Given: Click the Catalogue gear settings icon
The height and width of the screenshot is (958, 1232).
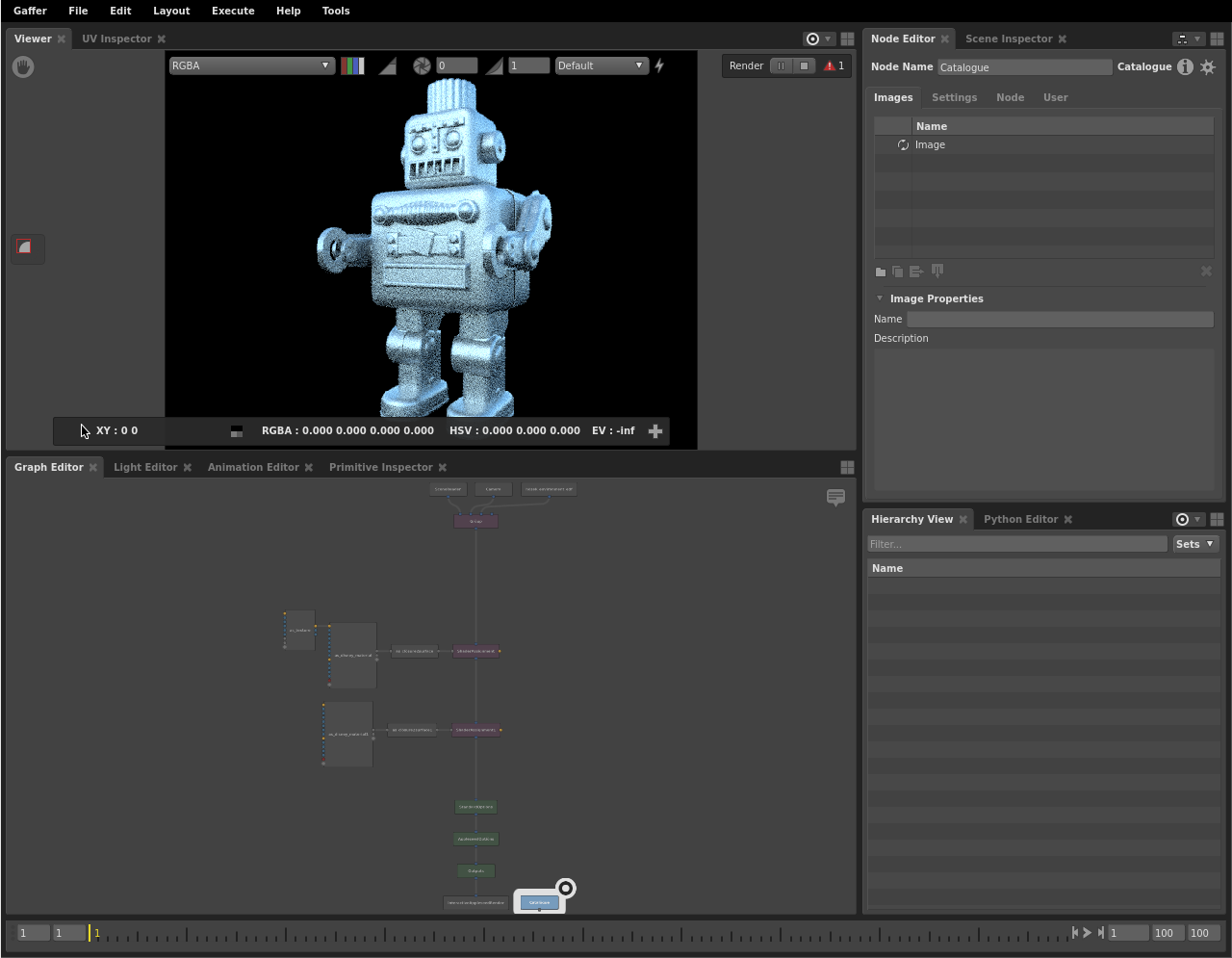Looking at the screenshot, I should (1208, 66).
